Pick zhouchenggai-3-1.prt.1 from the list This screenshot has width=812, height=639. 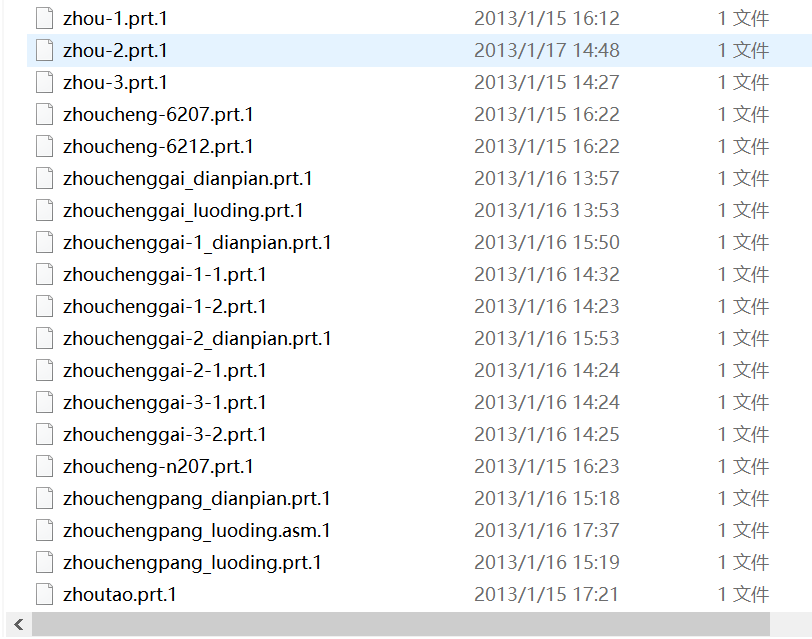pos(165,402)
